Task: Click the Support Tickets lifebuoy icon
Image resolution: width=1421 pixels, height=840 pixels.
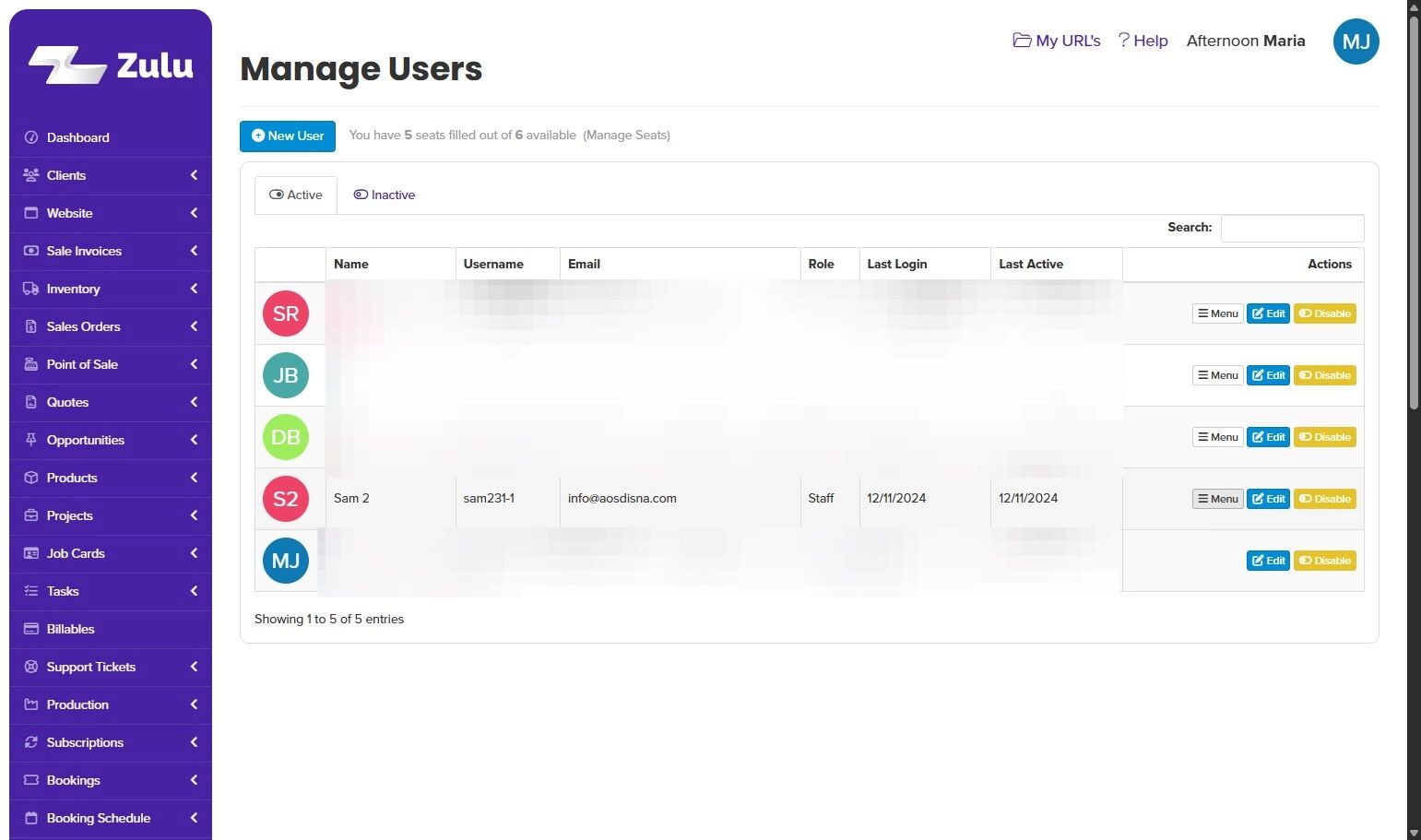Action: tap(30, 667)
